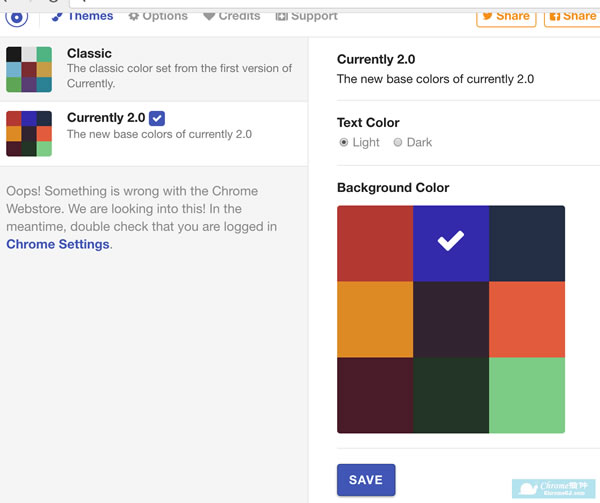Open the Chrome Settings link
Image resolution: width=600 pixels, height=503 pixels.
(x=58, y=244)
